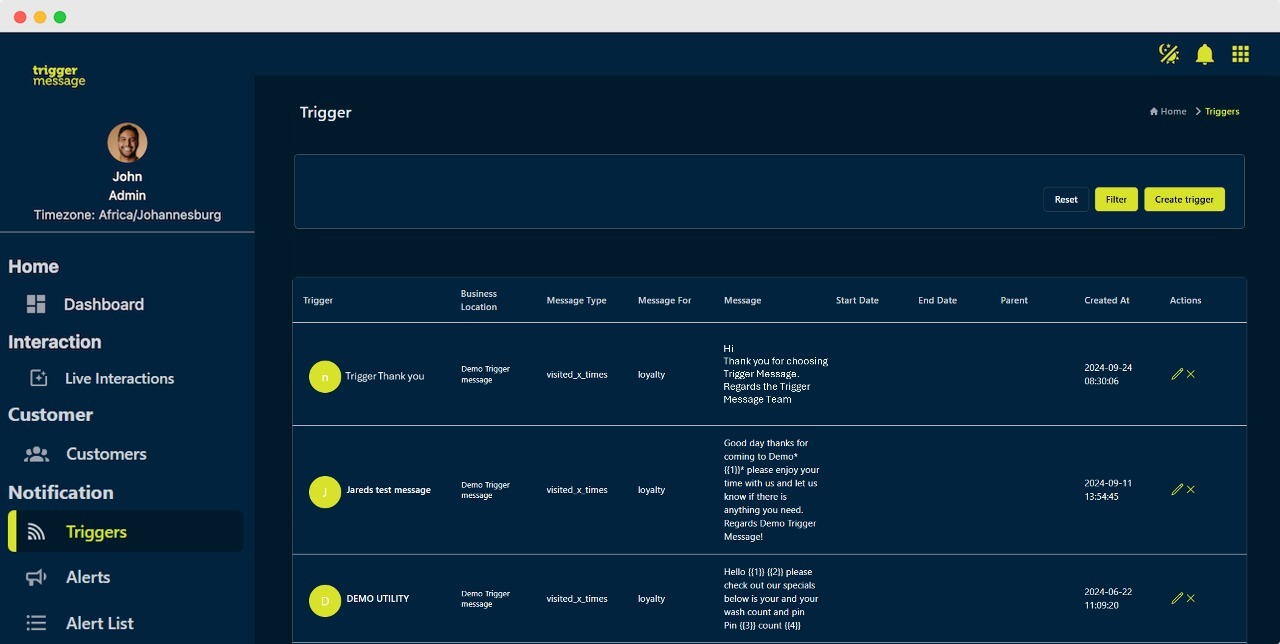Viewport: 1280px width, 644px height.
Task: Open Dashboard from the sidebar
Action: click(103, 304)
